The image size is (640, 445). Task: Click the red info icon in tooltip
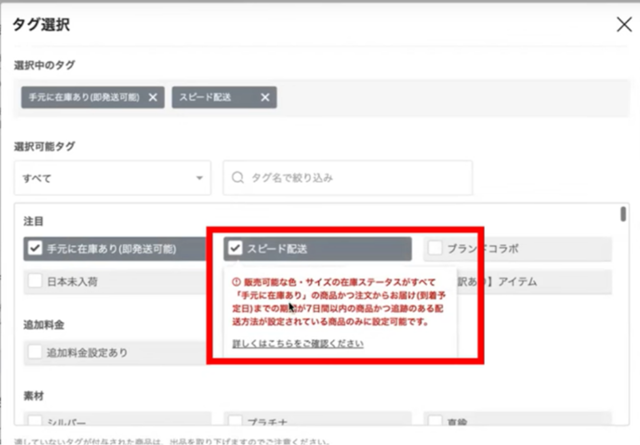pos(236,283)
